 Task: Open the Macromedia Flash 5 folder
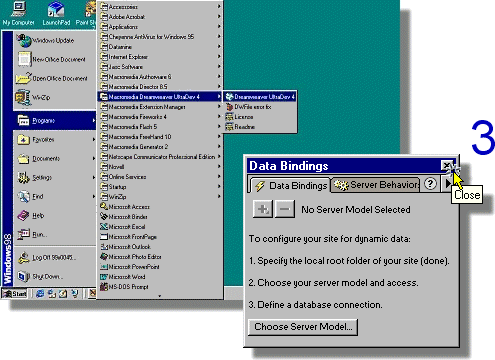160,127
